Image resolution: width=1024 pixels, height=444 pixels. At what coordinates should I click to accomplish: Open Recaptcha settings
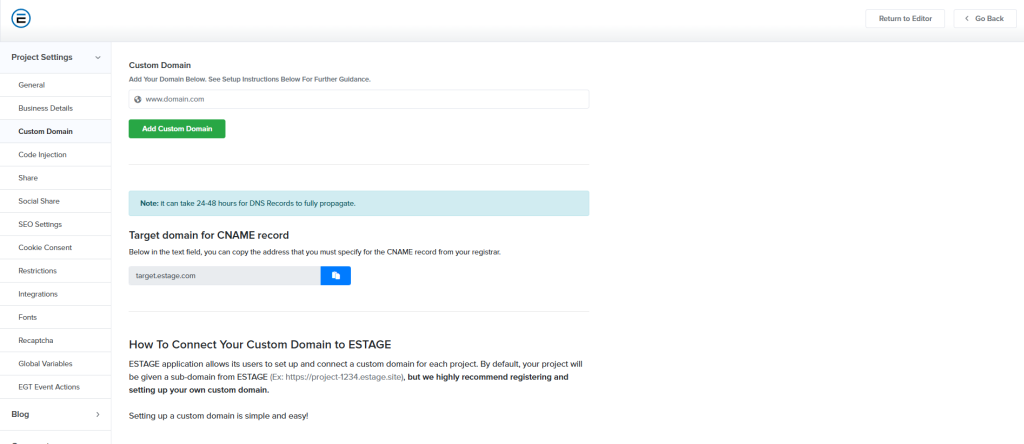[x=56, y=340]
